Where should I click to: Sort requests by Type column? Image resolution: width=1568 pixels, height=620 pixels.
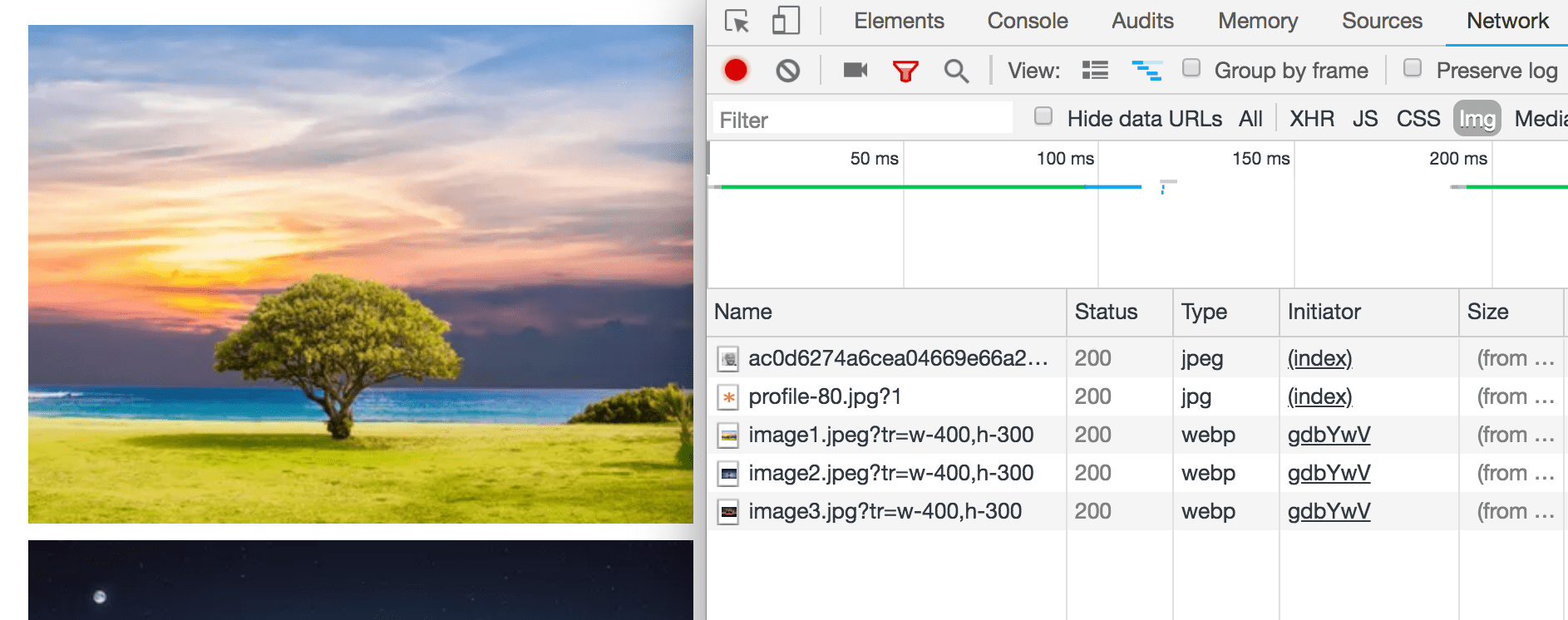coord(1226,312)
